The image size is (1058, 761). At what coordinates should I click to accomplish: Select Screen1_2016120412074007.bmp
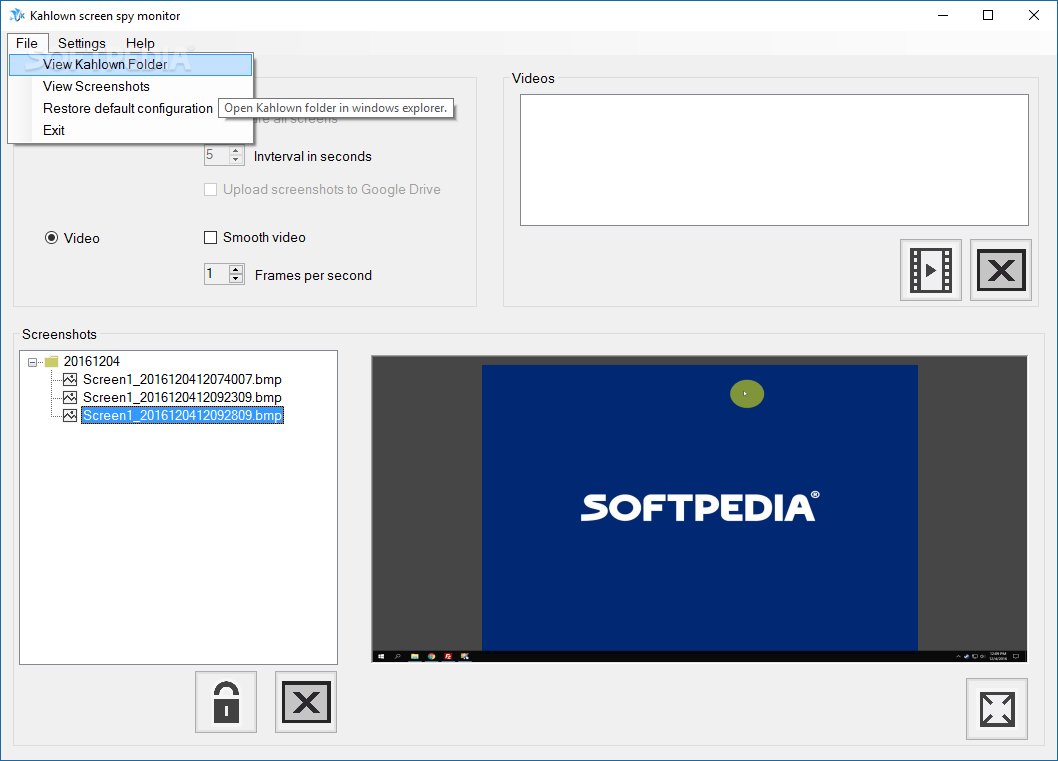(x=182, y=380)
